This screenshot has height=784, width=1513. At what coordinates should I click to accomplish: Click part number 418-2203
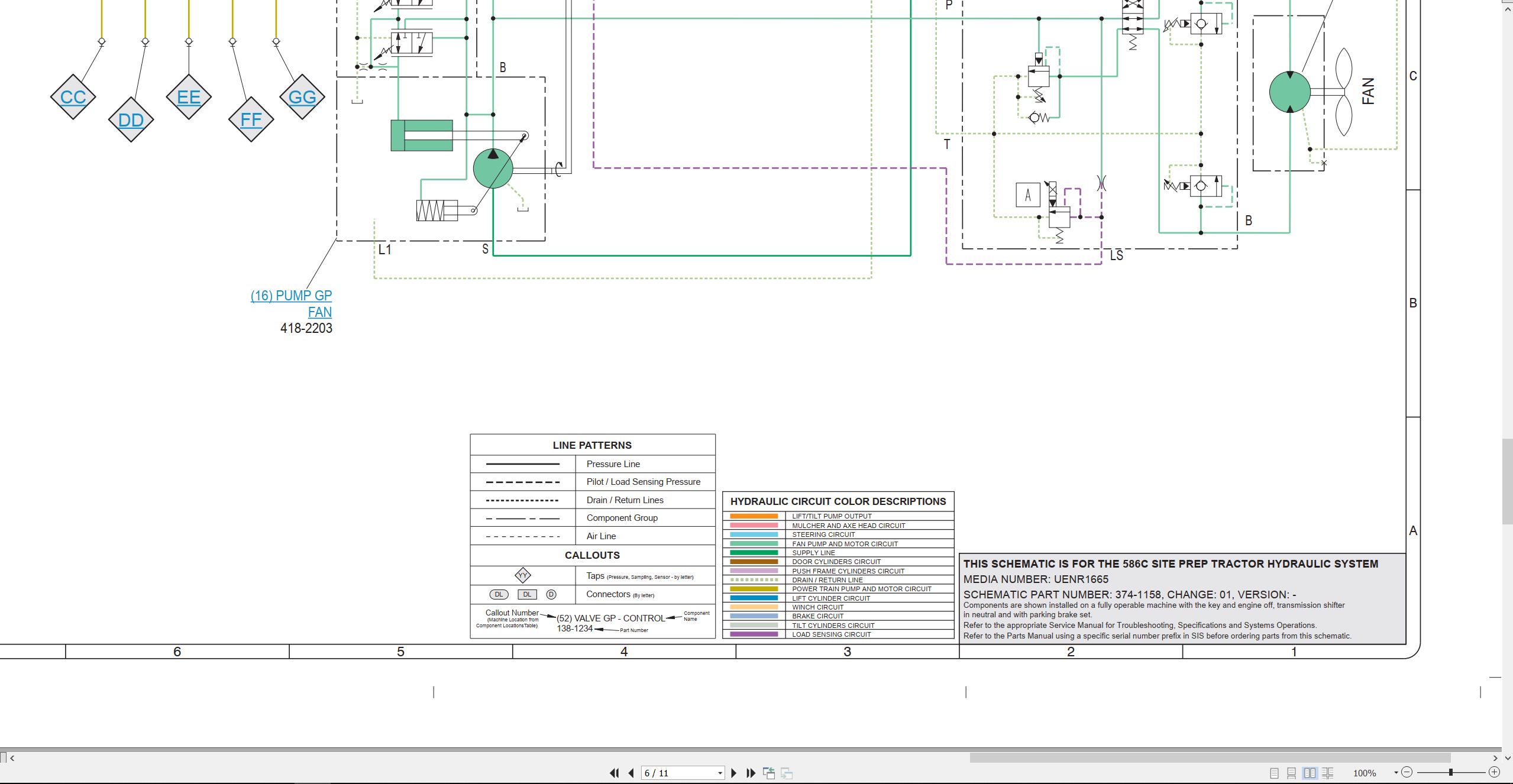coord(306,328)
